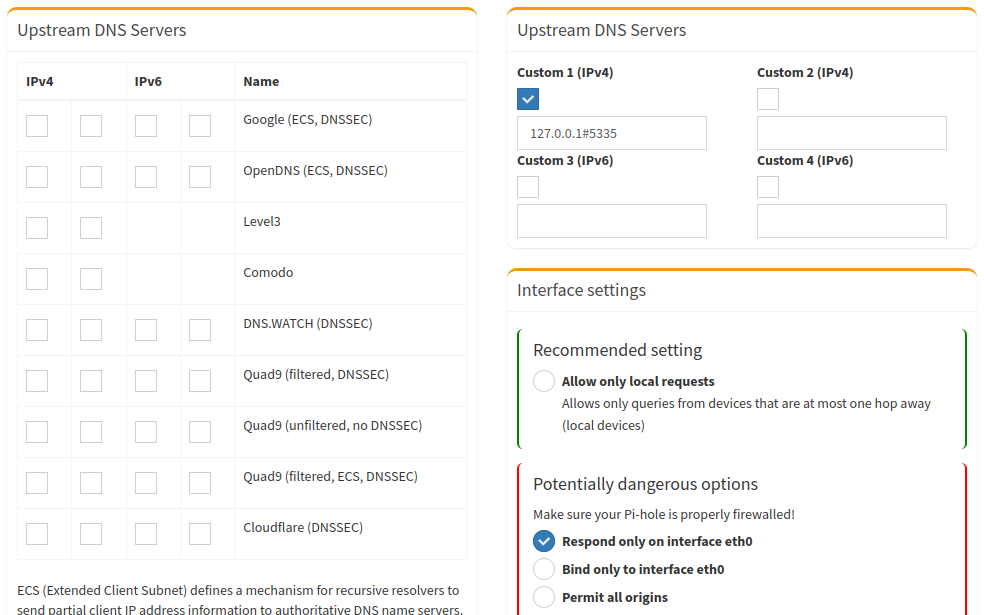Enable second IPv4 box for Quad9 unfiltered

coord(91,432)
